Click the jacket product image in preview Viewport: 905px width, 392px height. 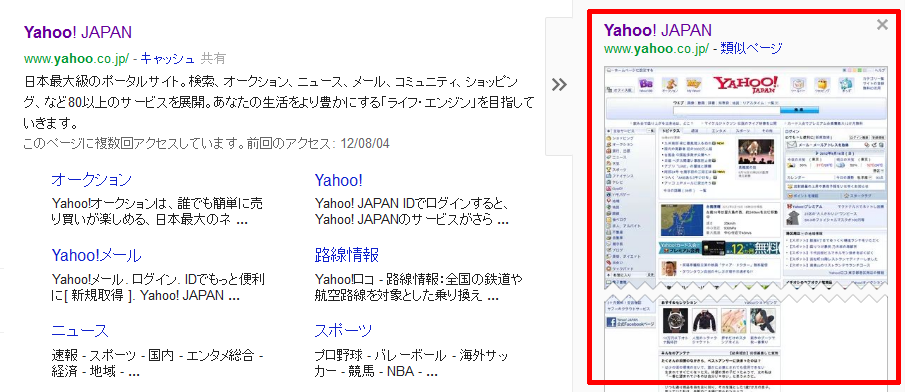[704, 319]
